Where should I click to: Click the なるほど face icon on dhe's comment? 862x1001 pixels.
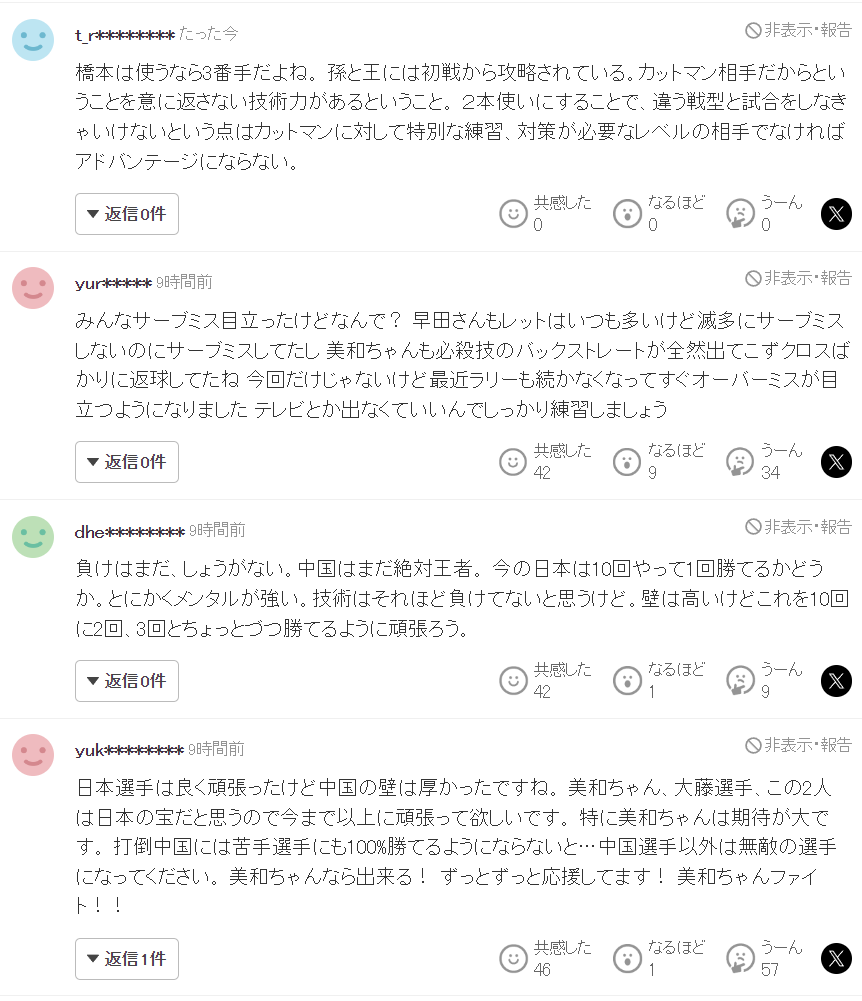(x=627, y=681)
